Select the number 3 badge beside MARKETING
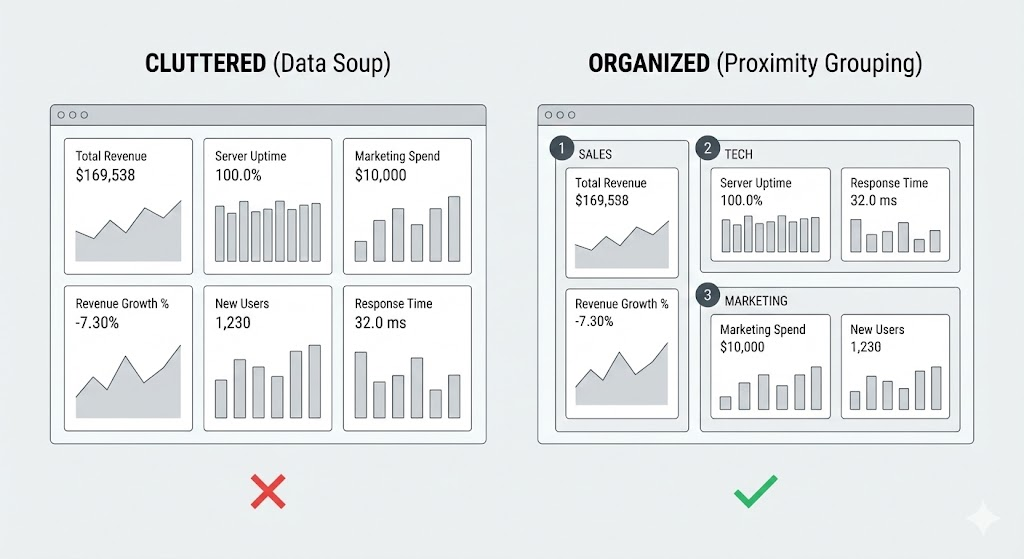1024x559 pixels. point(708,296)
